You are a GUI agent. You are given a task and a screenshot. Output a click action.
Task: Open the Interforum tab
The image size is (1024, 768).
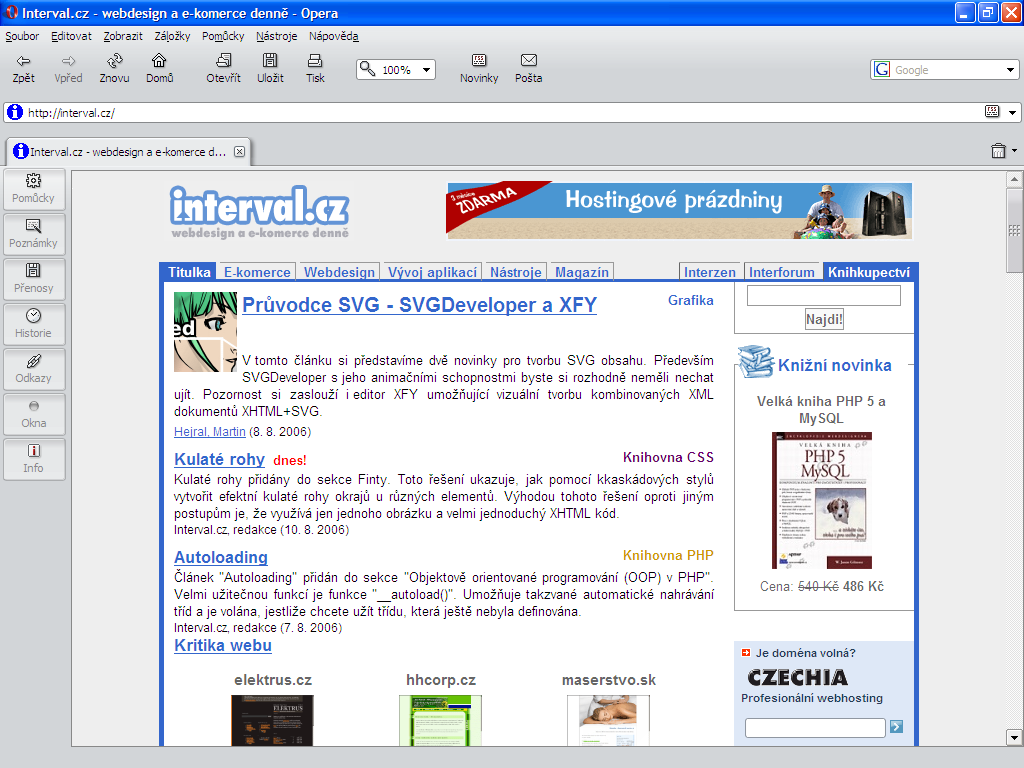pos(782,272)
